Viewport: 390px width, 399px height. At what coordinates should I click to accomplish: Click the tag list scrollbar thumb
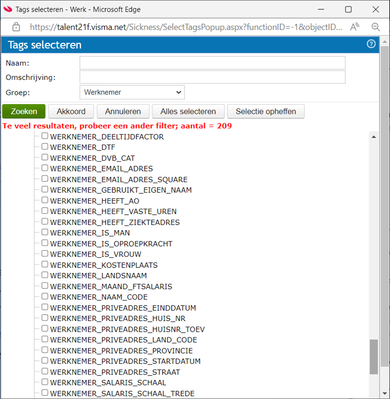(x=374, y=357)
